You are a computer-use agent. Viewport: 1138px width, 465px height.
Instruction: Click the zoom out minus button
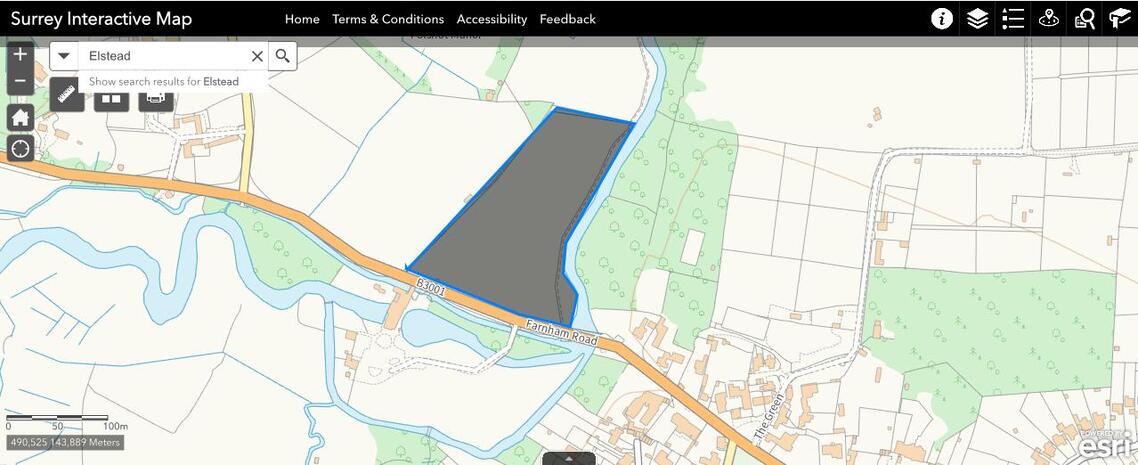coord(20,81)
